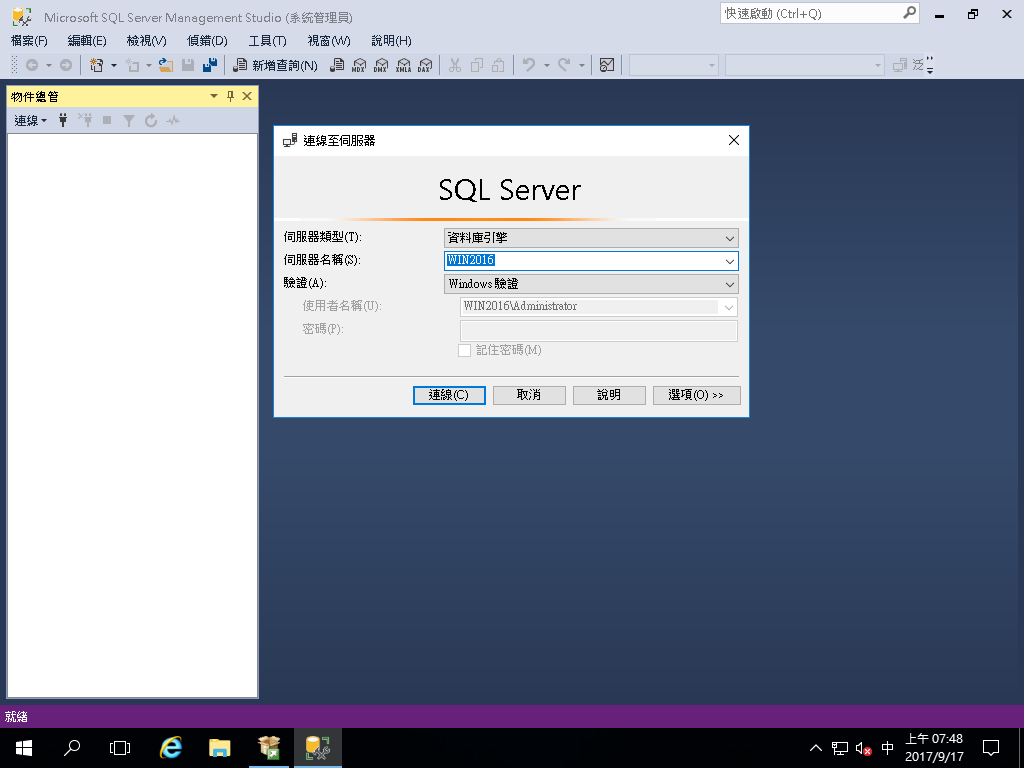The height and width of the screenshot is (768, 1024).
Task: Open the 檢視(V) menu
Action: coord(146,40)
